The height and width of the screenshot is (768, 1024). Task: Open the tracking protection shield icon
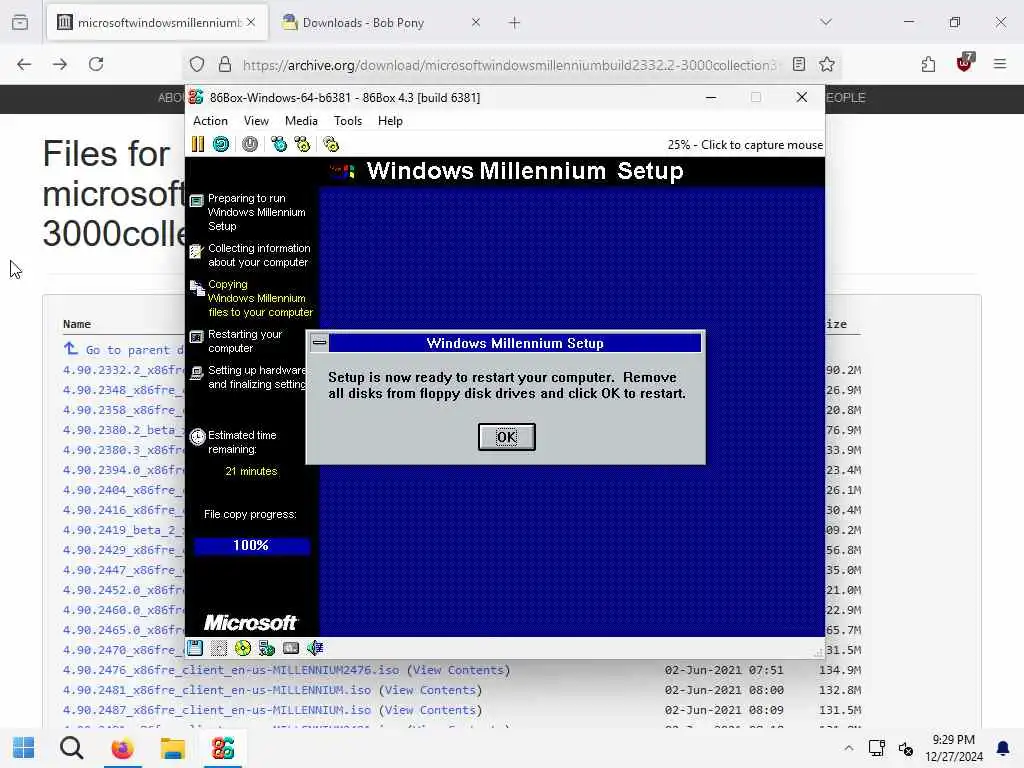pyautogui.click(x=197, y=65)
